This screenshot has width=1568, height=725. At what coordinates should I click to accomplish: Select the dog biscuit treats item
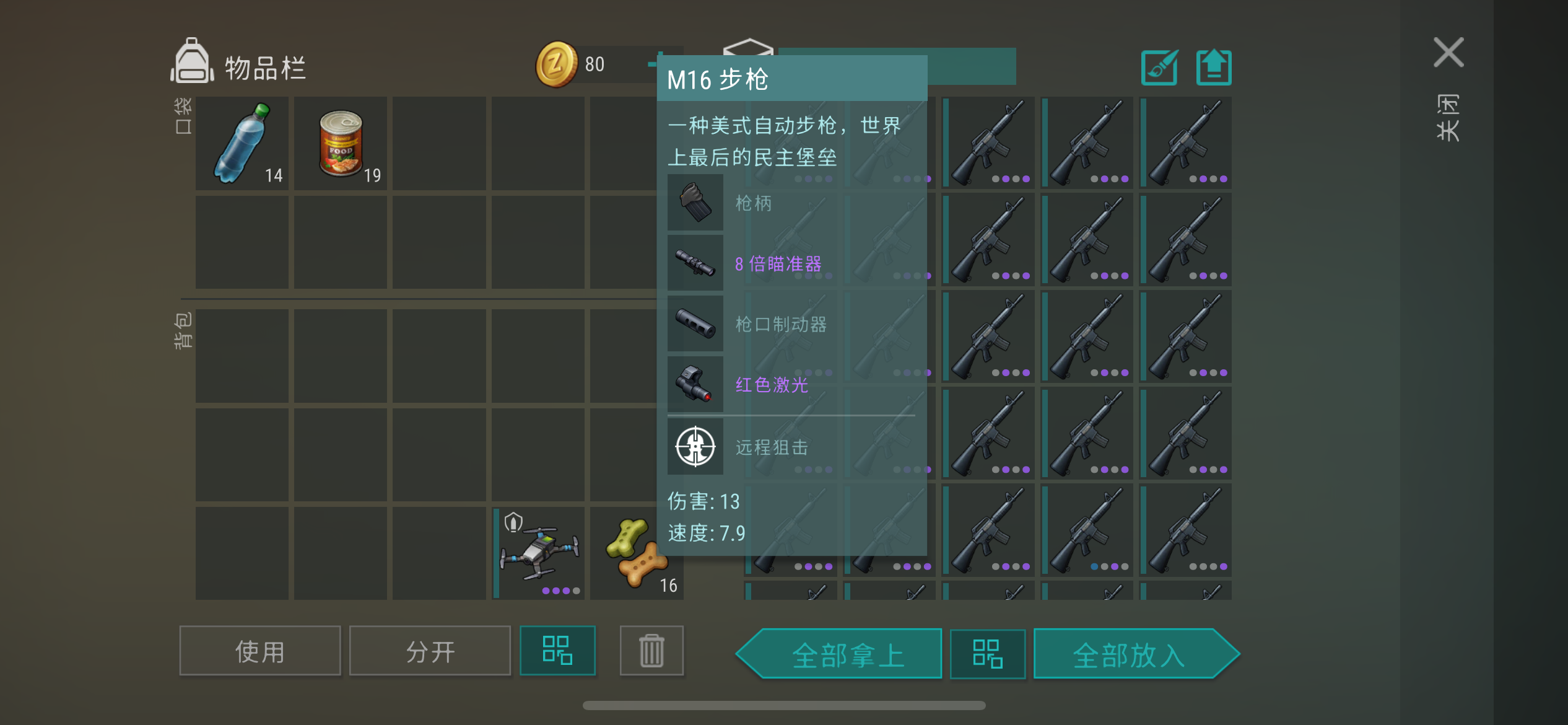(637, 553)
